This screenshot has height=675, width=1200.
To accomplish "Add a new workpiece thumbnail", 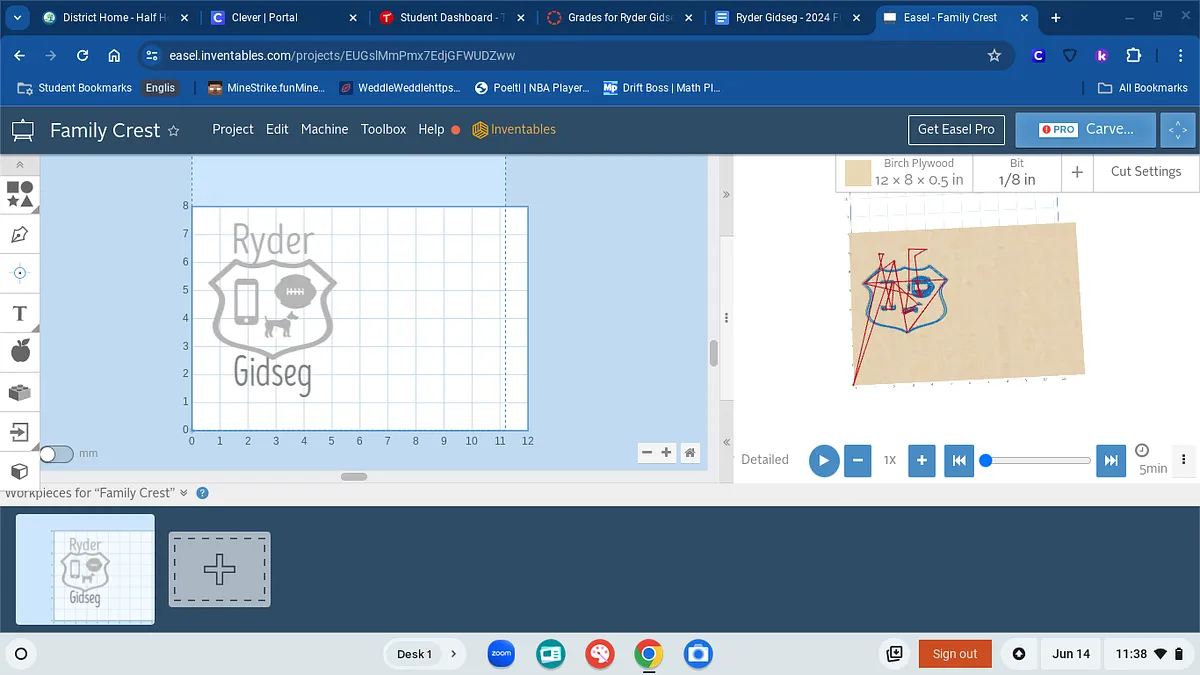I will 219,569.
